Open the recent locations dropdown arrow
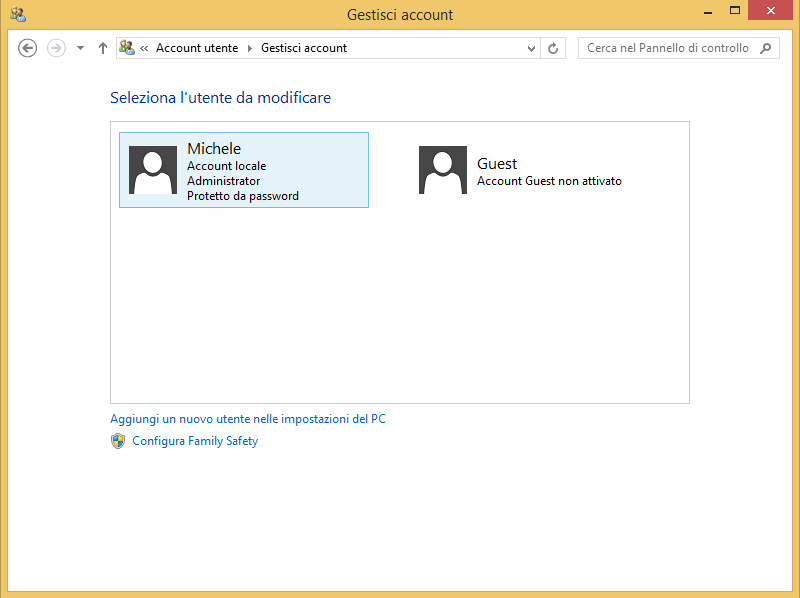This screenshot has width=800, height=598. [x=80, y=48]
